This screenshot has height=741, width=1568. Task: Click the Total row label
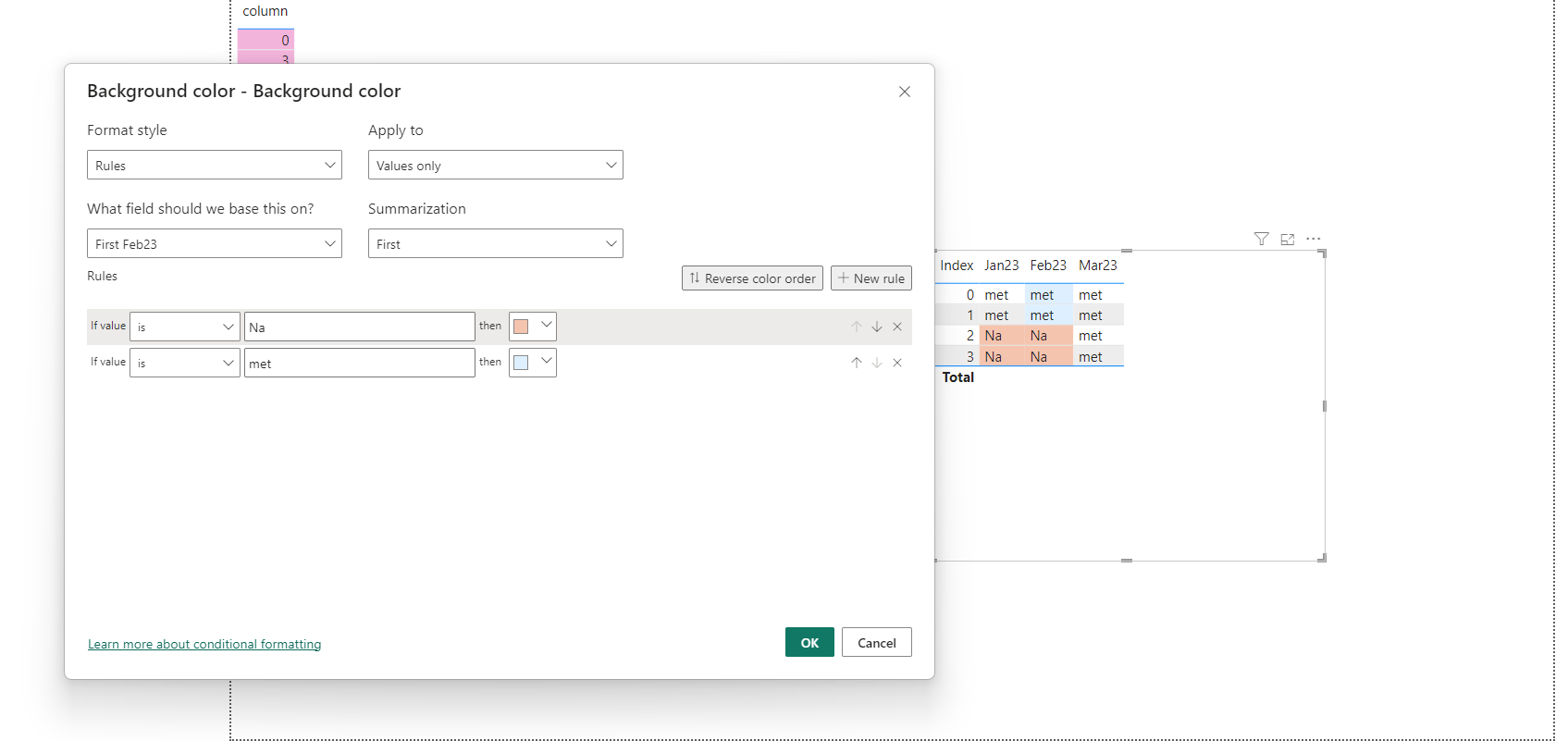[958, 377]
